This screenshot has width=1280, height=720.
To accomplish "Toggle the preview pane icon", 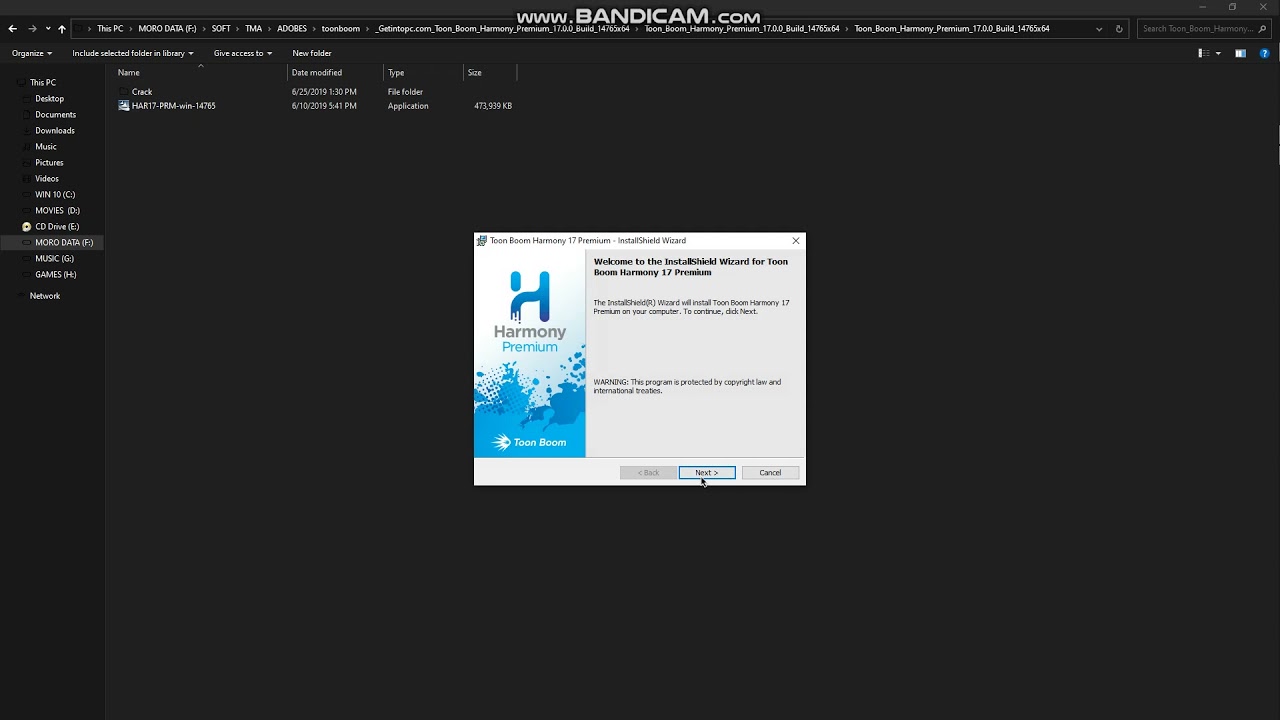I will (1240, 53).
